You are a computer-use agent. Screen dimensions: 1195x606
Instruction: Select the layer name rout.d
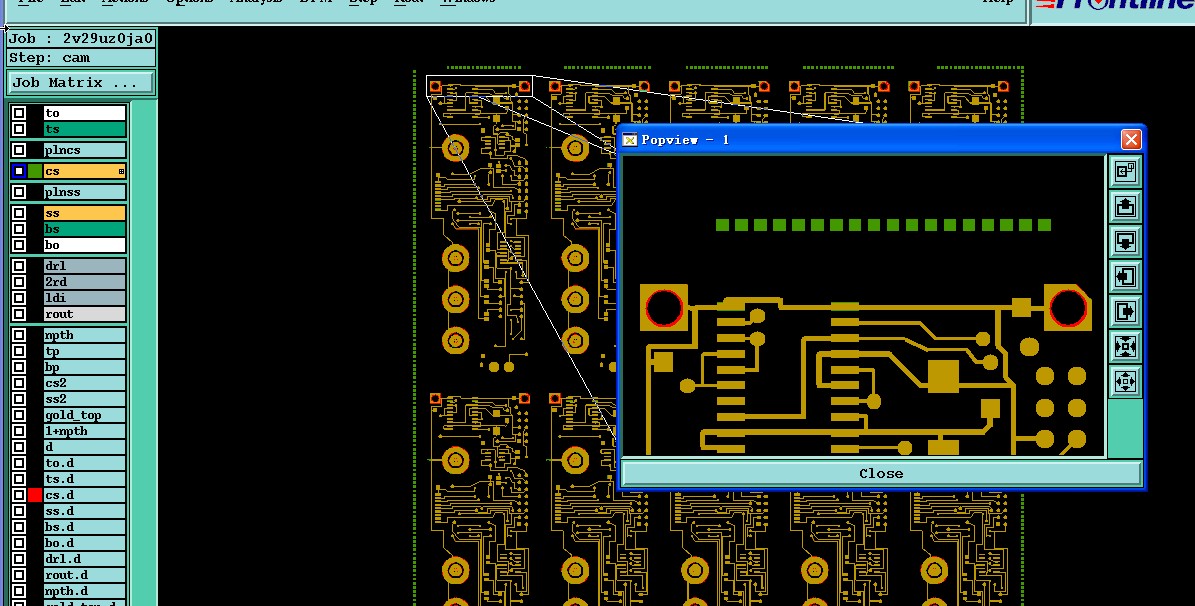point(85,576)
